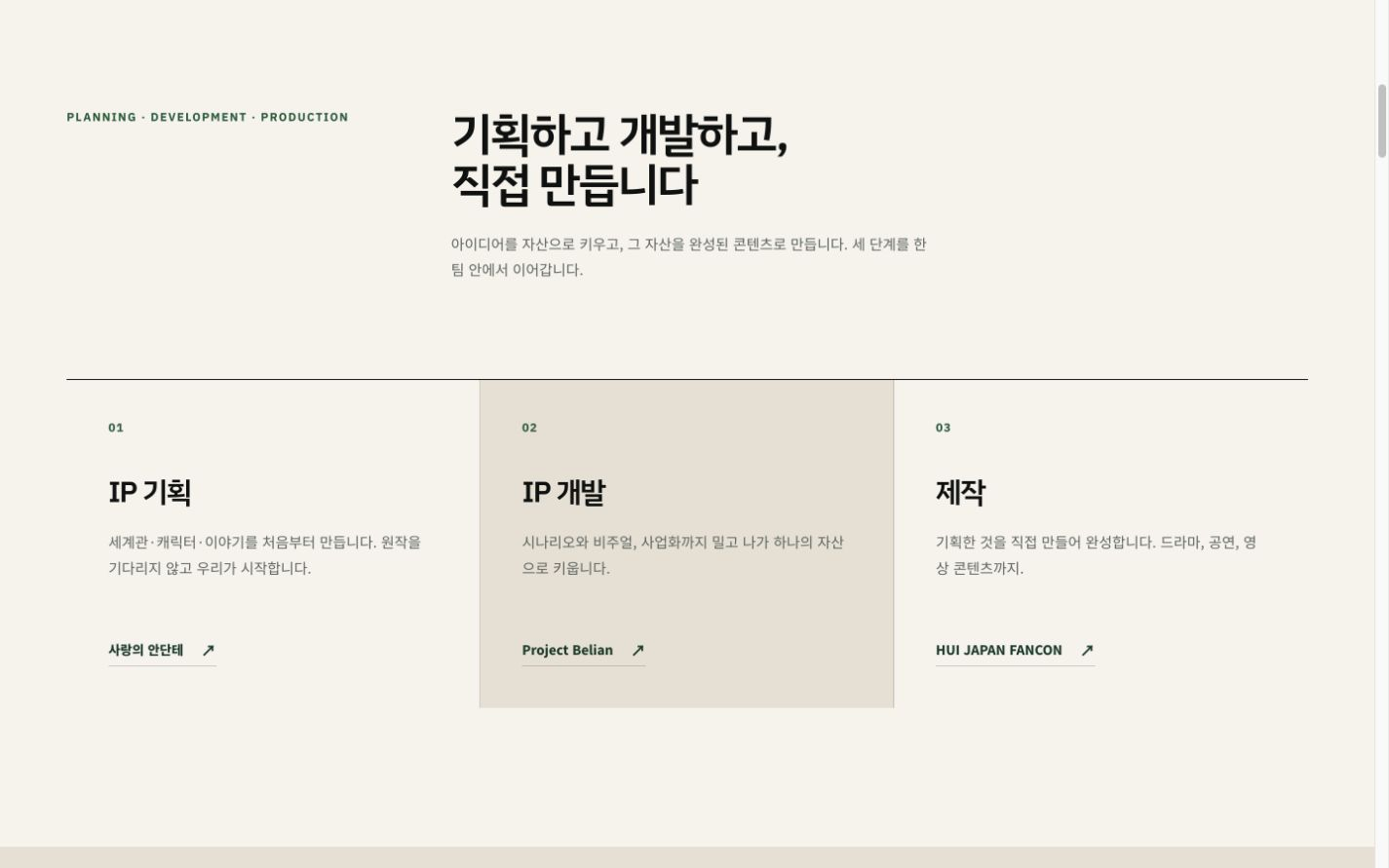Select the IP 기획 card heading
Image resolution: width=1389 pixels, height=868 pixels.
pos(149,492)
